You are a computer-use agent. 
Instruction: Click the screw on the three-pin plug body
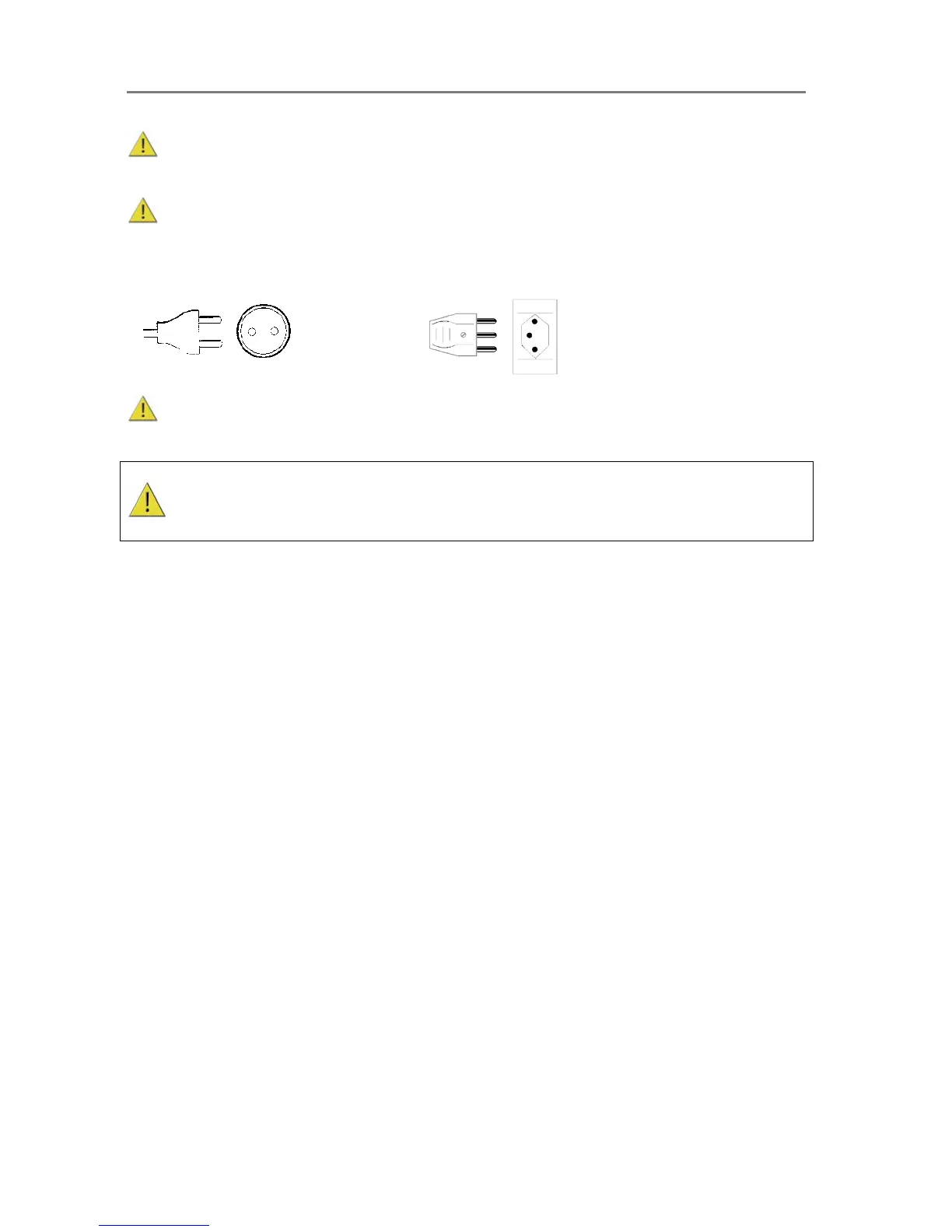click(464, 335)
